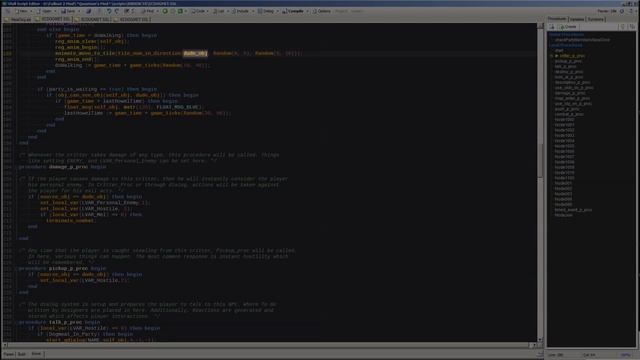Click the Code toolbar button

198,11
